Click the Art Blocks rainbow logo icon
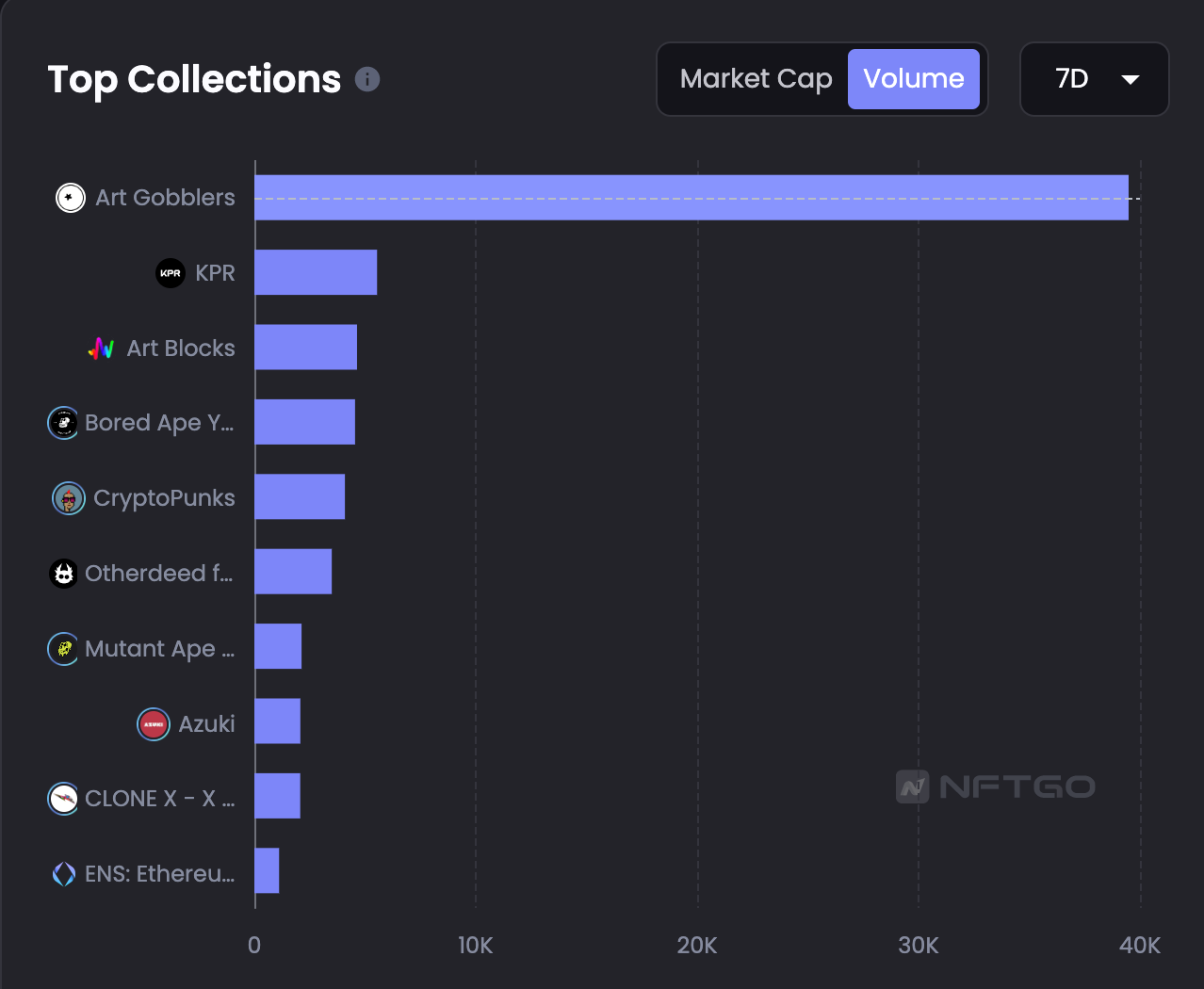 [x=102, y=349]
